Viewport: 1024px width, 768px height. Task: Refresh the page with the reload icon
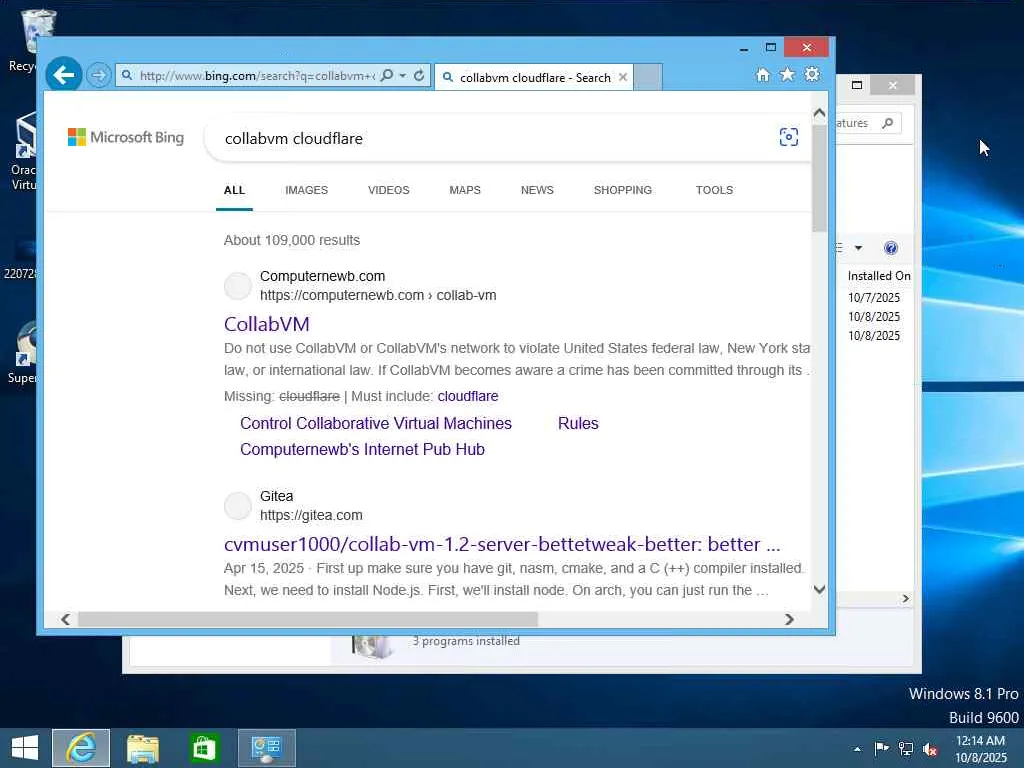tap(419, 75)
